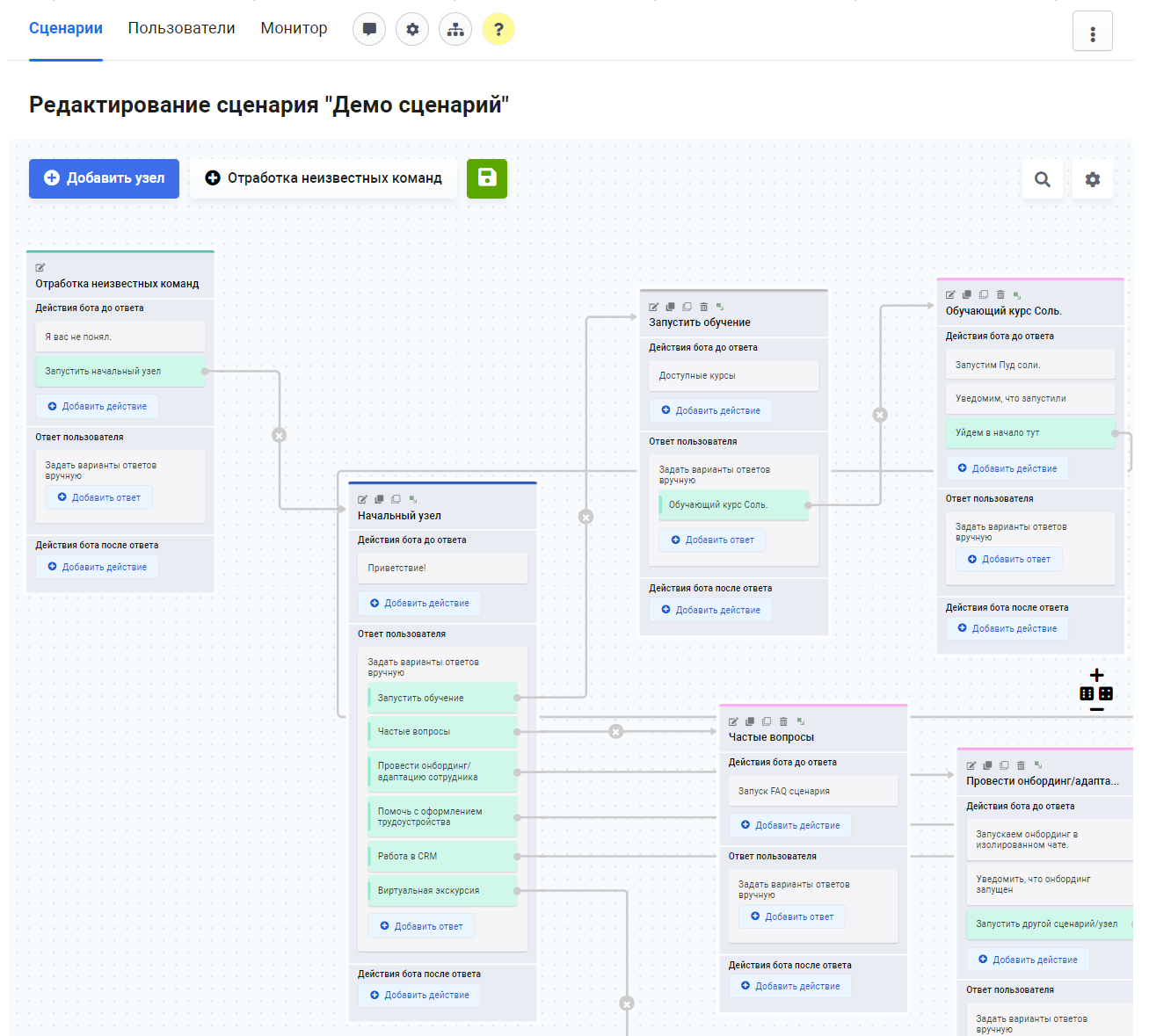This screenshot has height=1036, width=1149.
Task: Click Отработка неизвестных команд toolbar button
Action: click(x=323, y=178)
